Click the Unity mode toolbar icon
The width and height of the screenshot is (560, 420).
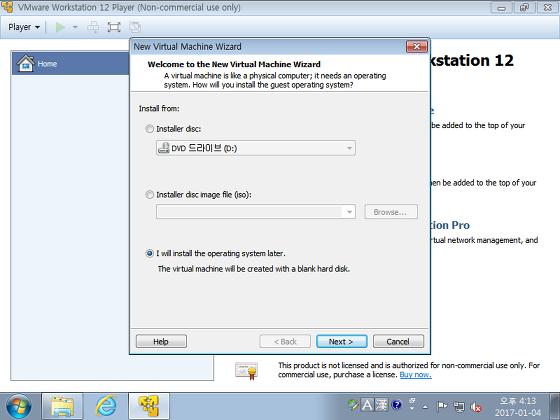click(x=135, y=27)
